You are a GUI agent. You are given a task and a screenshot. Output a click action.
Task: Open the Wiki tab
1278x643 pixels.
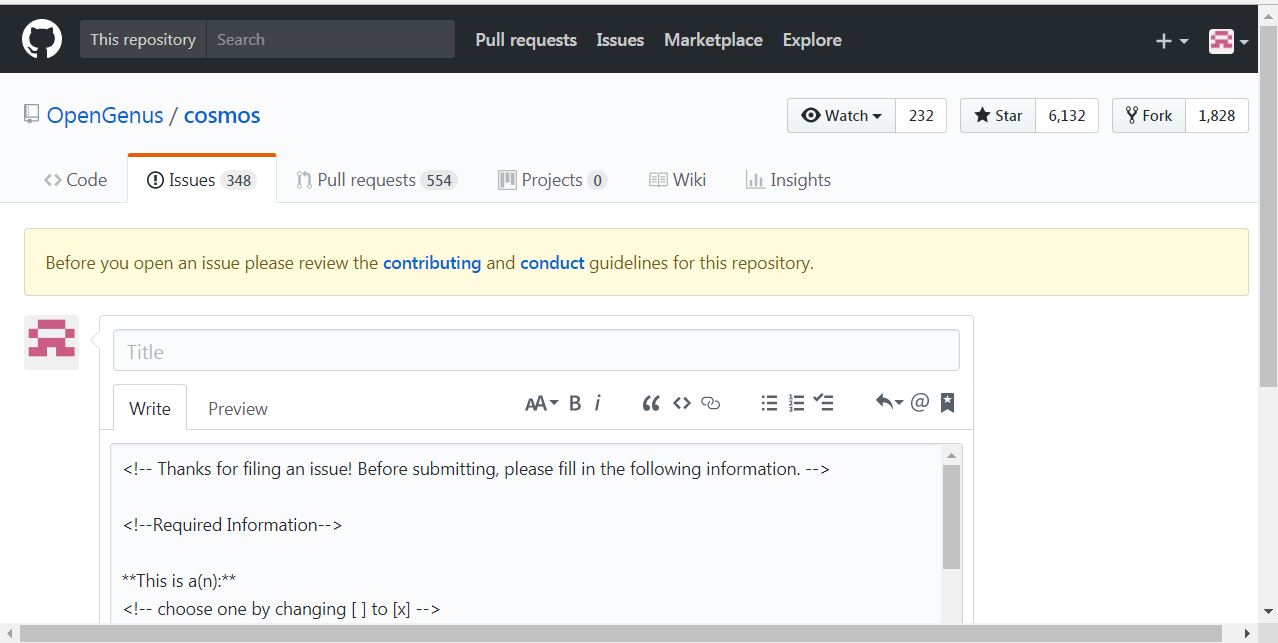point(678,180)
